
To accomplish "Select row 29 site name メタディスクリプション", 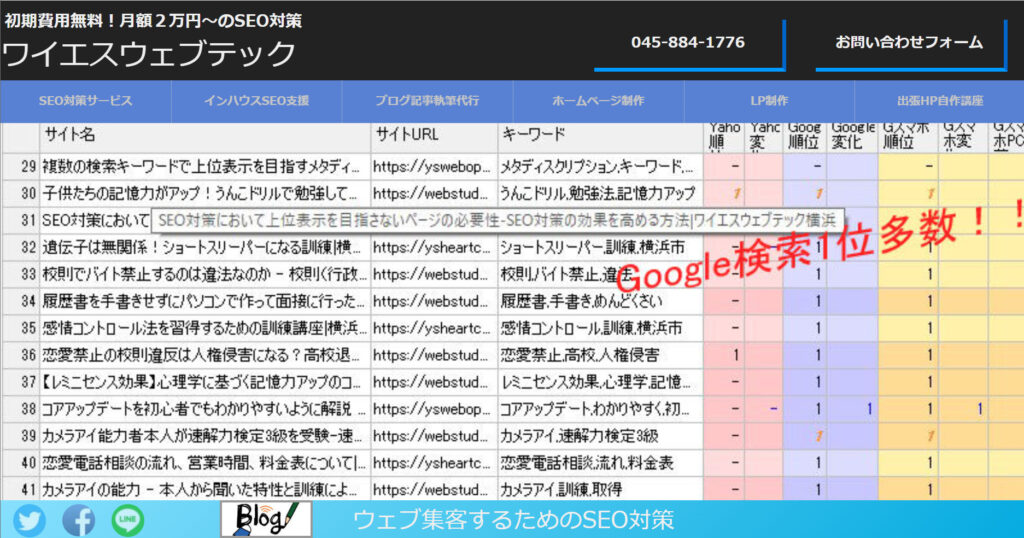I will pyautogui.click(x=205, y=166).
